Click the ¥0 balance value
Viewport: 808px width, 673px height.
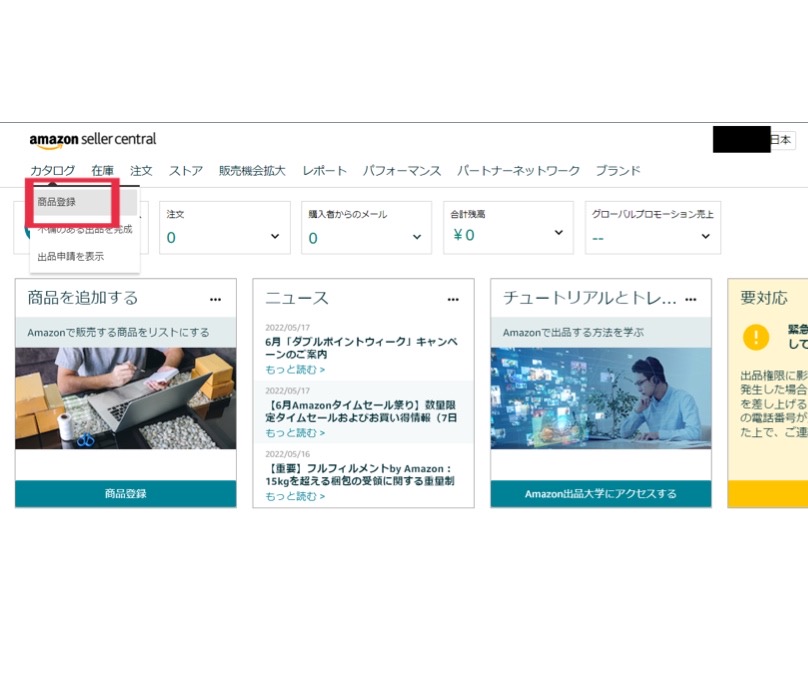464,235
